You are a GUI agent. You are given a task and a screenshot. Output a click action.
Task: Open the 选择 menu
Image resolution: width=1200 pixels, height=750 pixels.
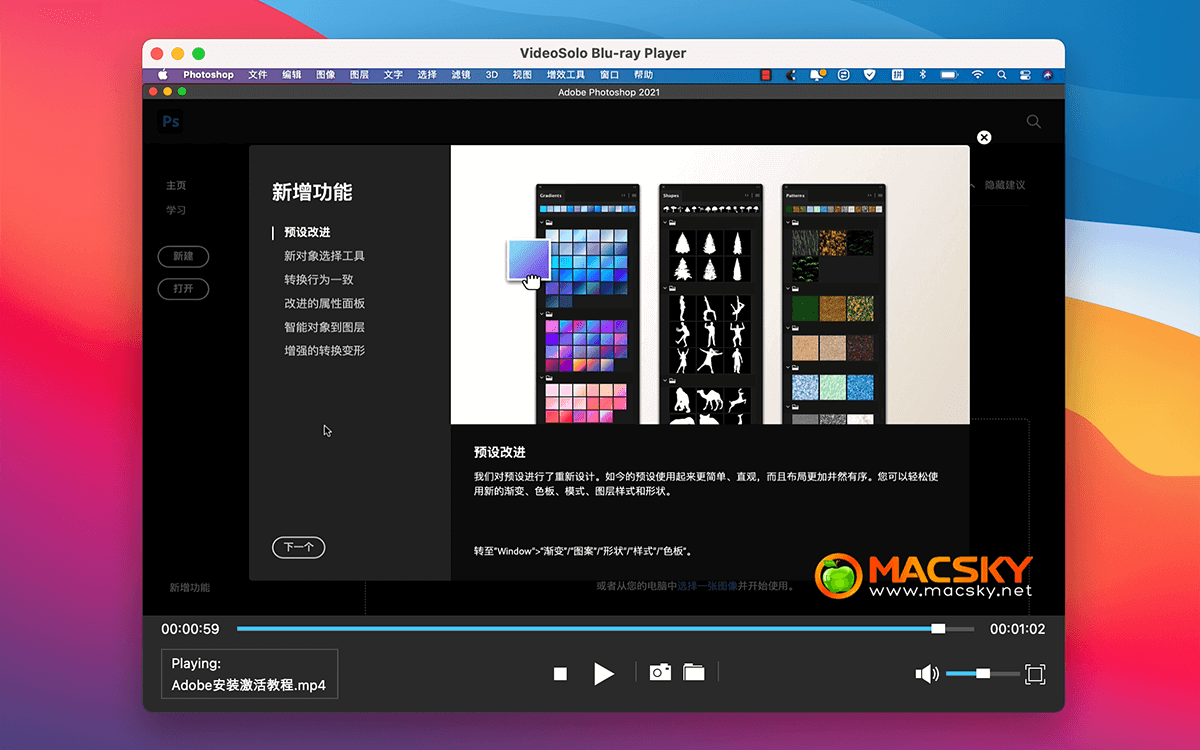point(427,75)
